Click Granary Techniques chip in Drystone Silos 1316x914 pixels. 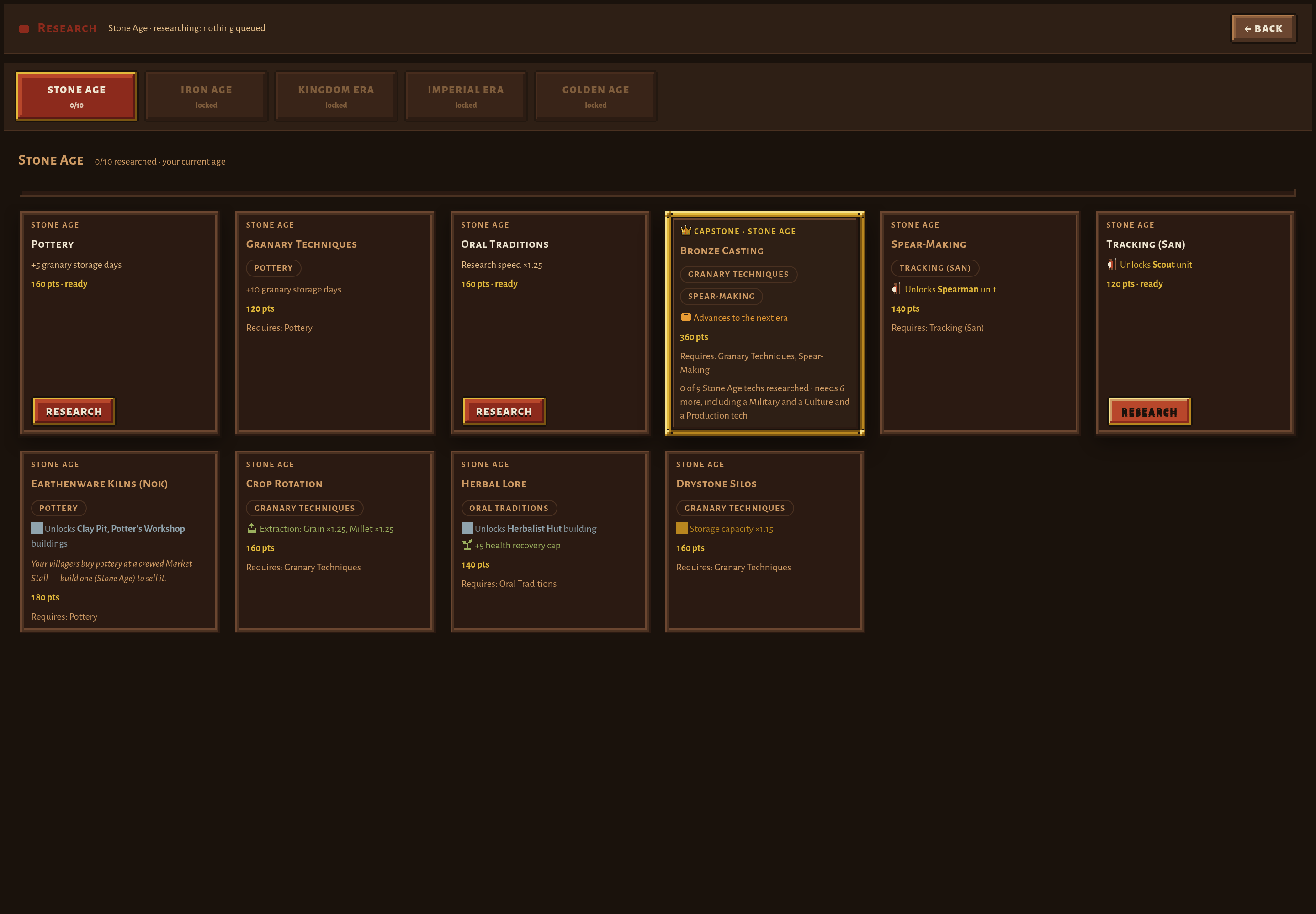click(x=735, y=508)
